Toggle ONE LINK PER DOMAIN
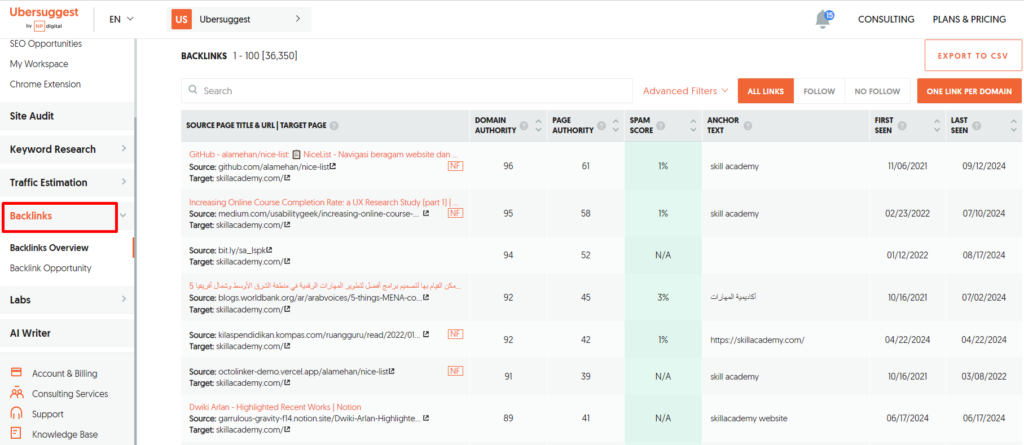The height and width of the screenshot is (445, 1024). [969, 91]
